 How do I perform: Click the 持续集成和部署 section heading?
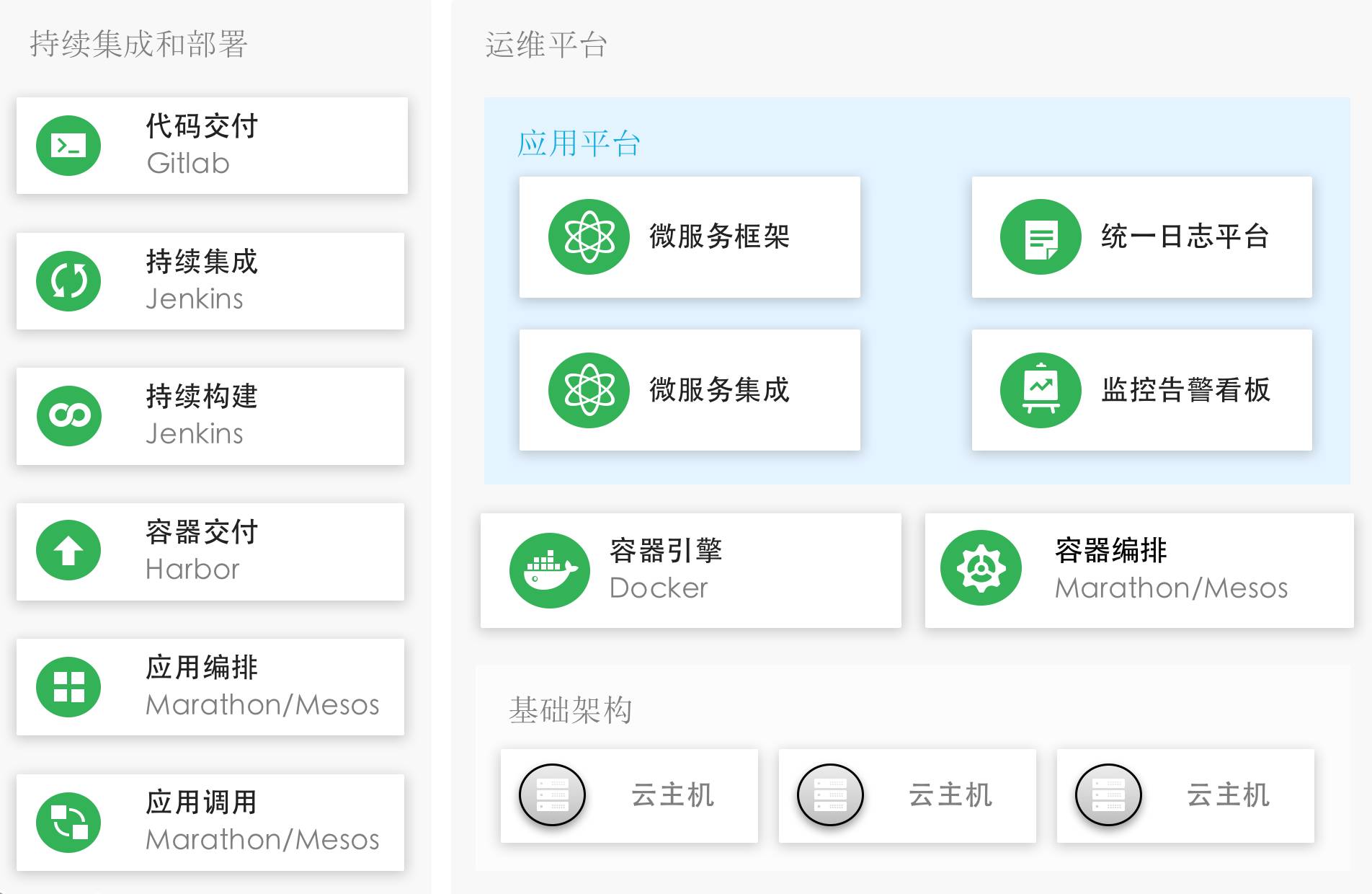click(138, 44)
